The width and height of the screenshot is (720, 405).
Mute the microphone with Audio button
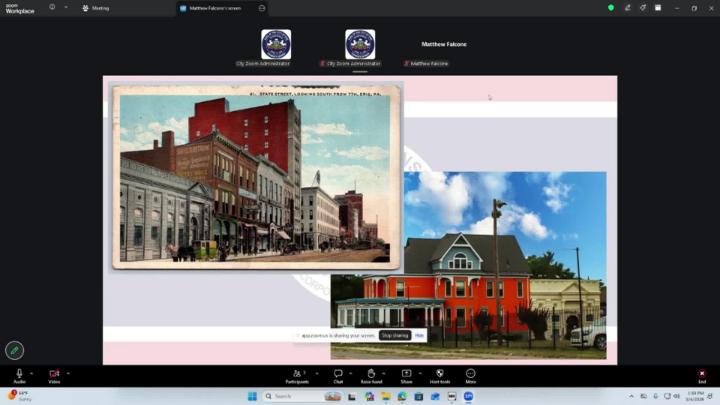click(x=19, y=376)
